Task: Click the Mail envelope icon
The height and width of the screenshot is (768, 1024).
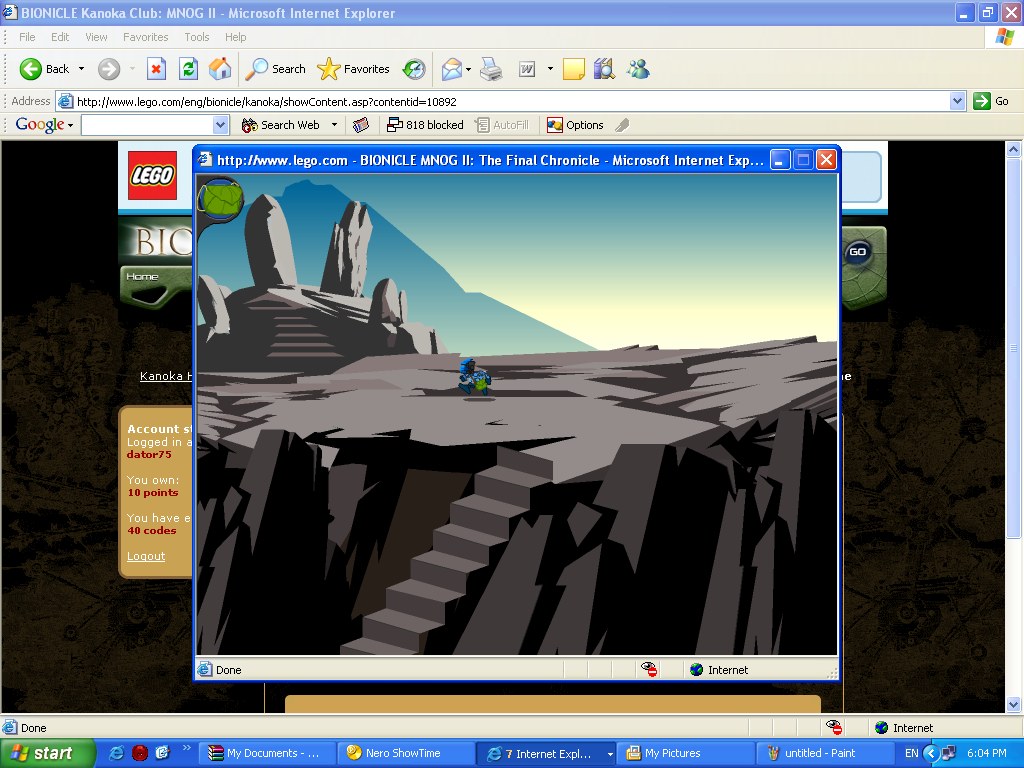Action: (451, 69)
